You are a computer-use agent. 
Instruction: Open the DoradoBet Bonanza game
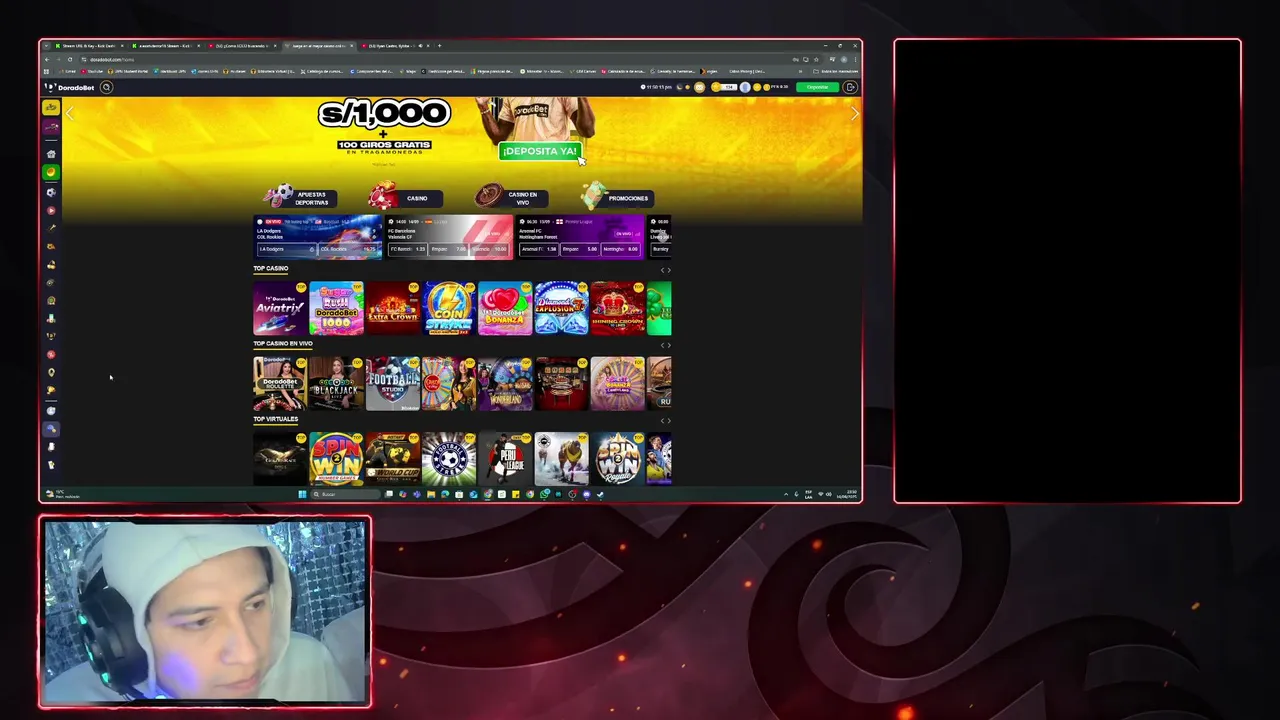505,308
